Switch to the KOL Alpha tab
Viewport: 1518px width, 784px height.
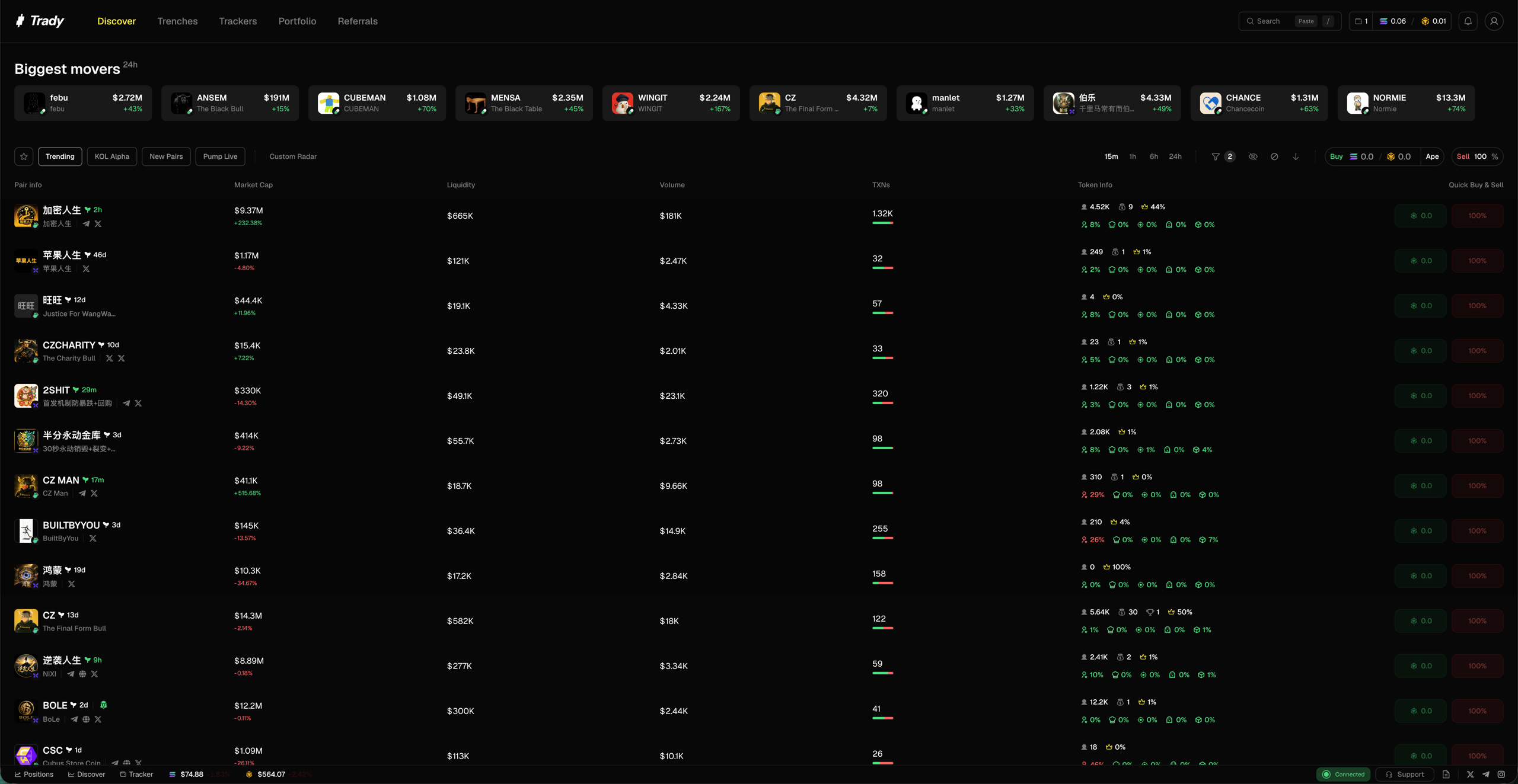(x=112, y=156)
